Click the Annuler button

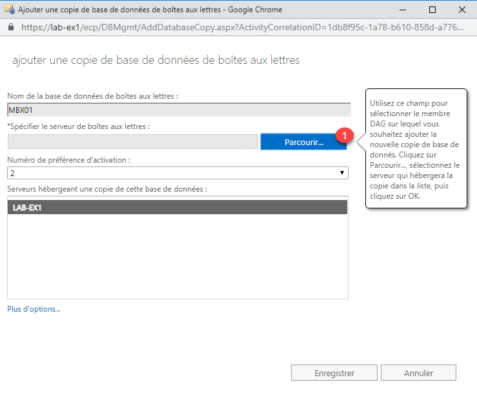[x=419, y=373]
